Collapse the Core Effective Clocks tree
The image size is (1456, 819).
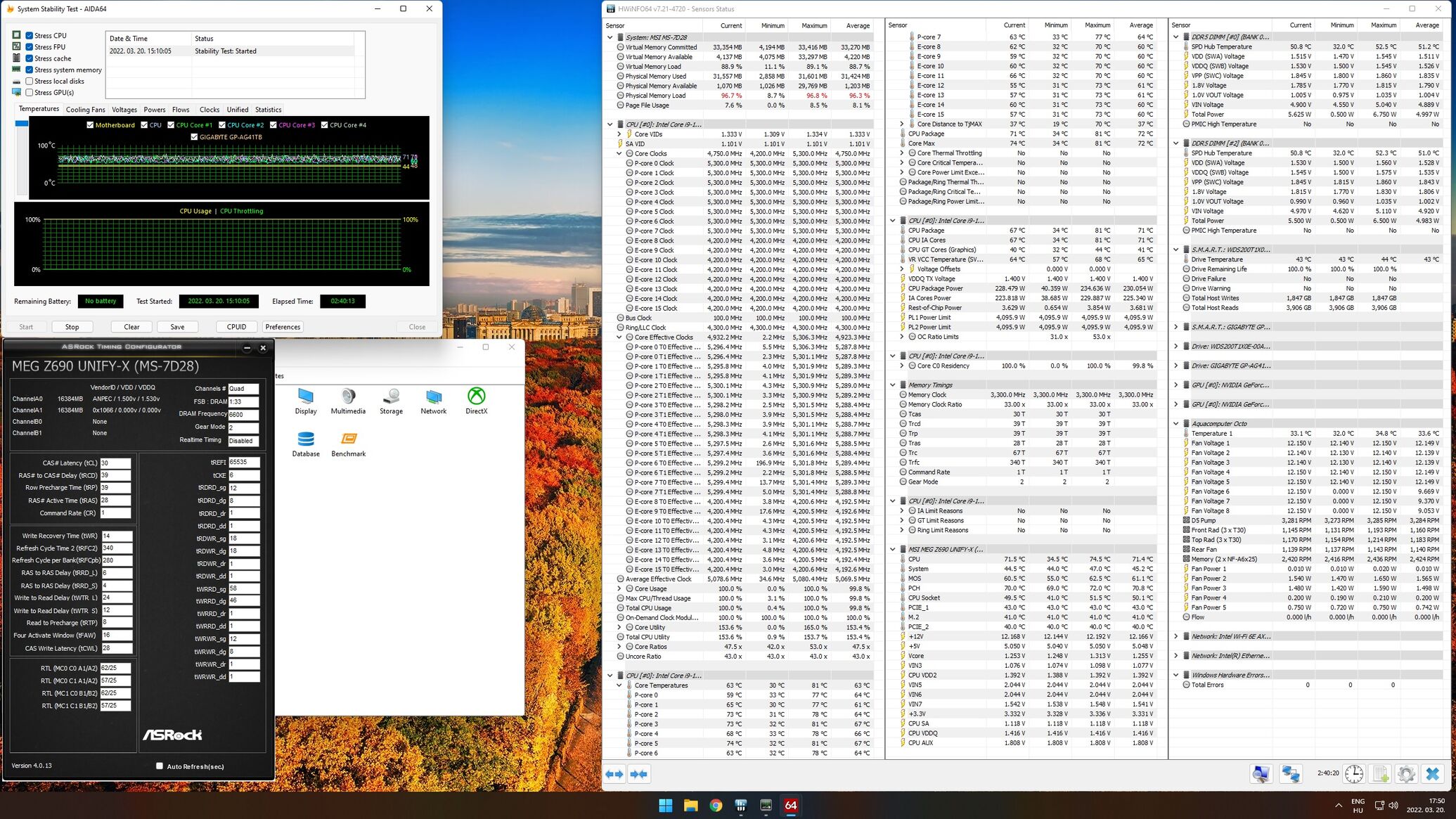tap(619, 337)
